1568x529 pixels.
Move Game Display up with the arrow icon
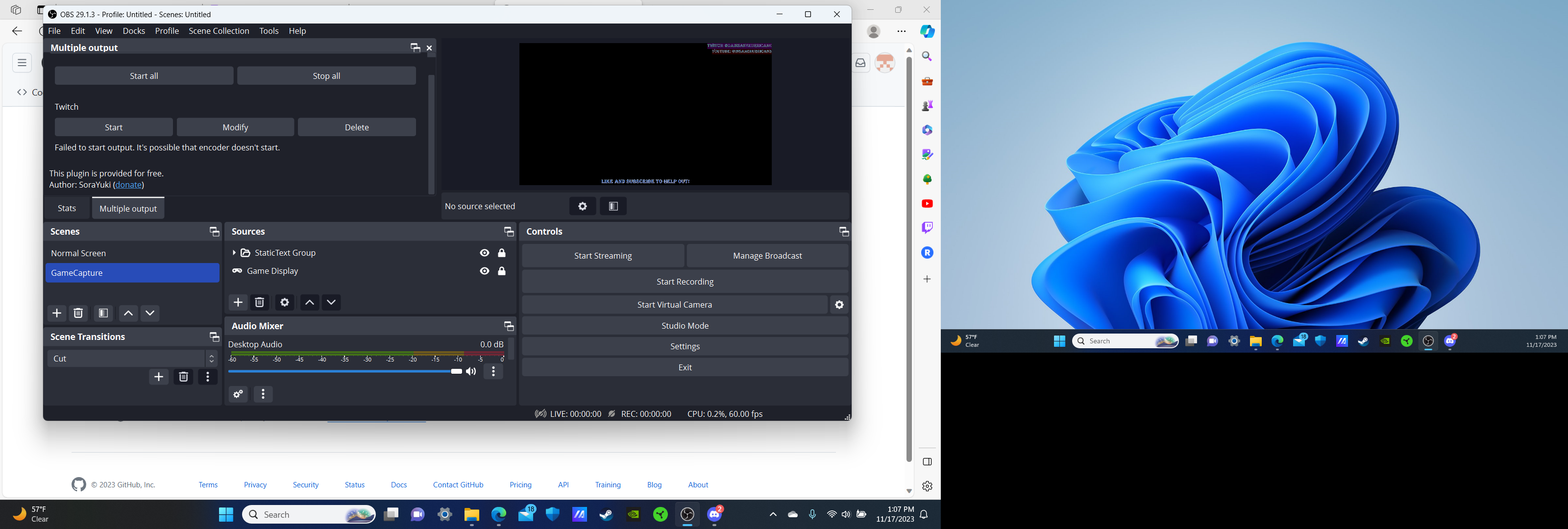309,303
